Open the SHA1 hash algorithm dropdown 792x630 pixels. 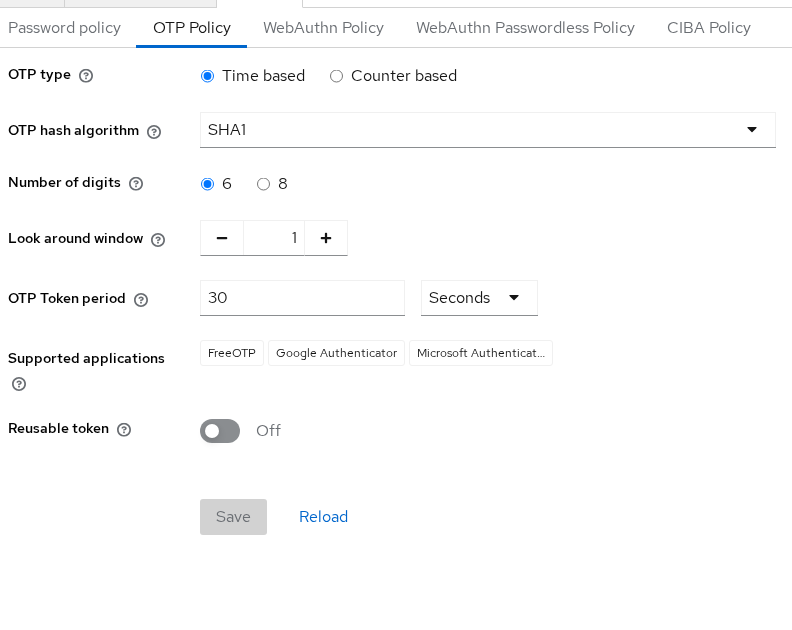487,130
